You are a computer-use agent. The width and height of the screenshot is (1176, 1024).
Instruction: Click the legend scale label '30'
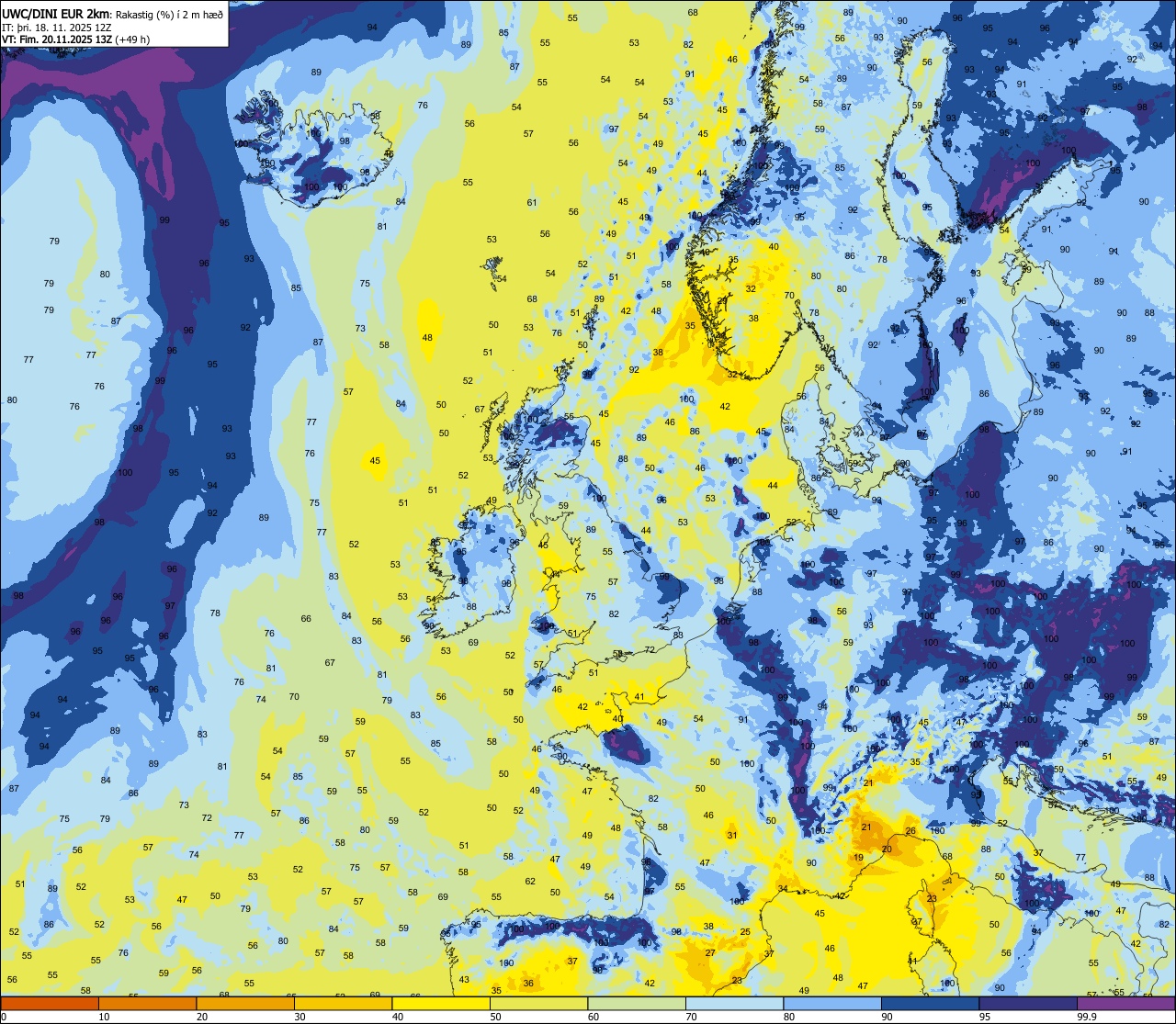300,1017
